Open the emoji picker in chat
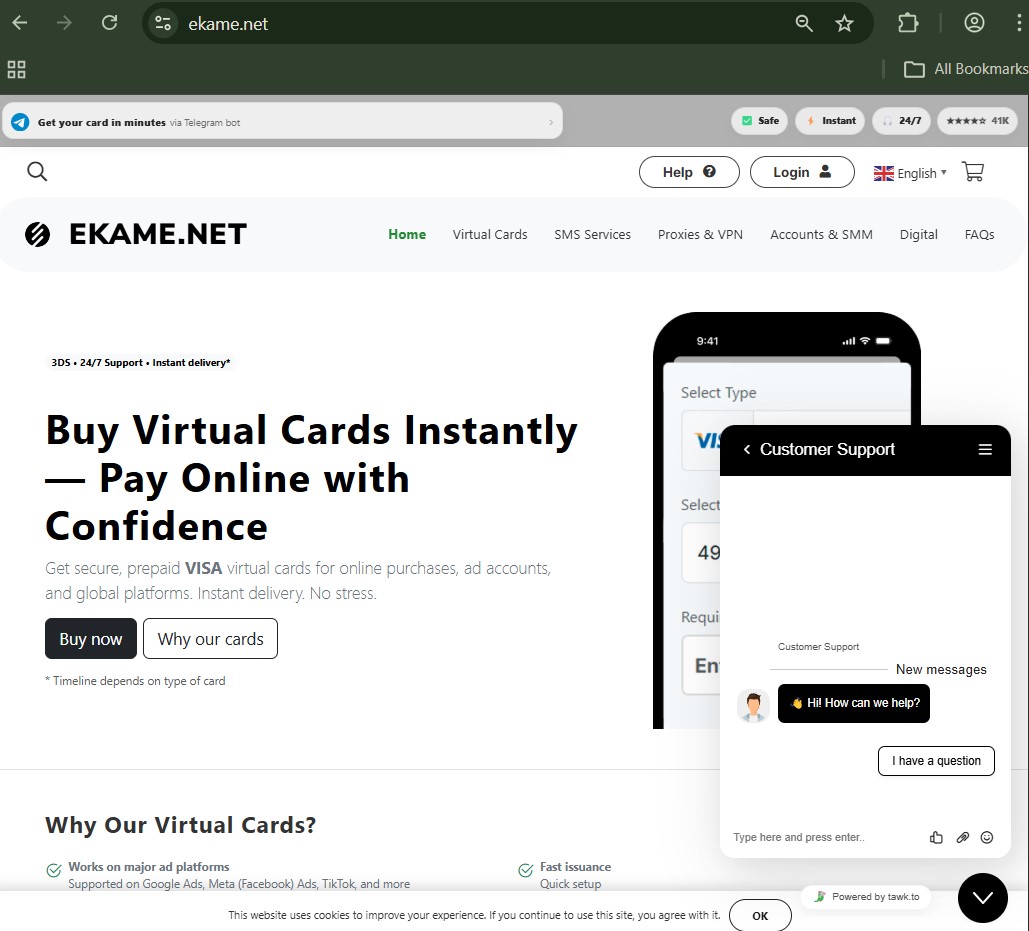The image size is (1029, 931). [x=987, y=837]
